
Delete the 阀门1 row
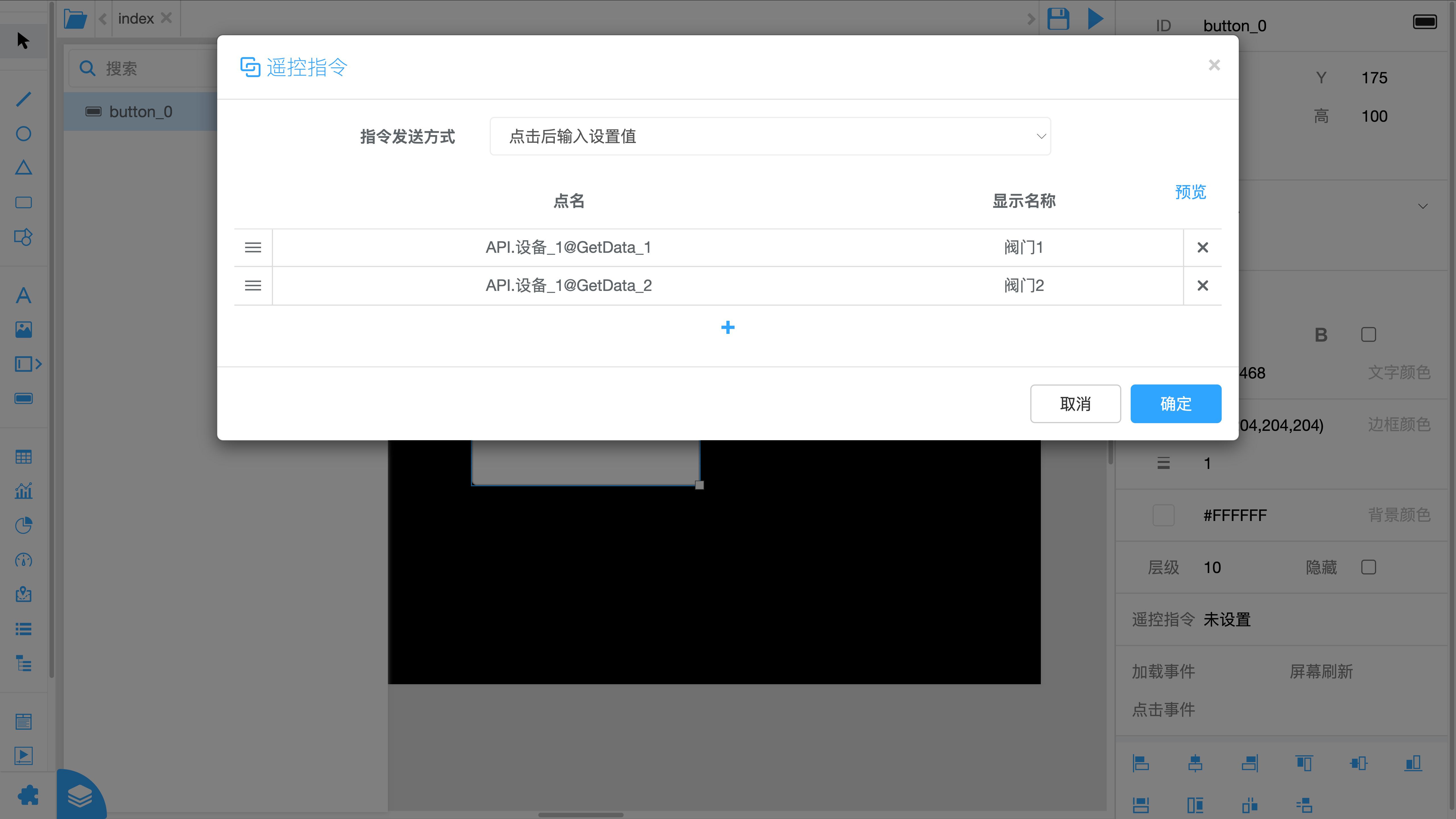(x=1202, y=248)
